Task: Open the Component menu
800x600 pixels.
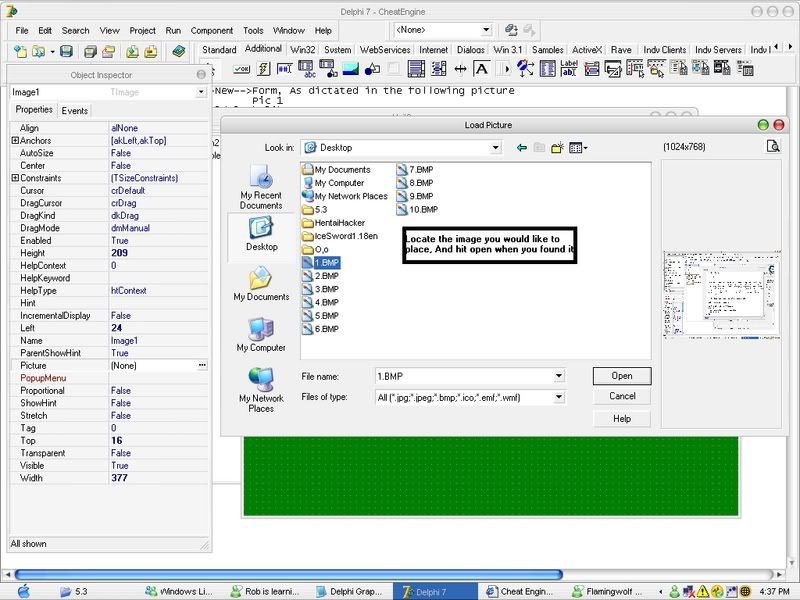Action: coord(214,31)
